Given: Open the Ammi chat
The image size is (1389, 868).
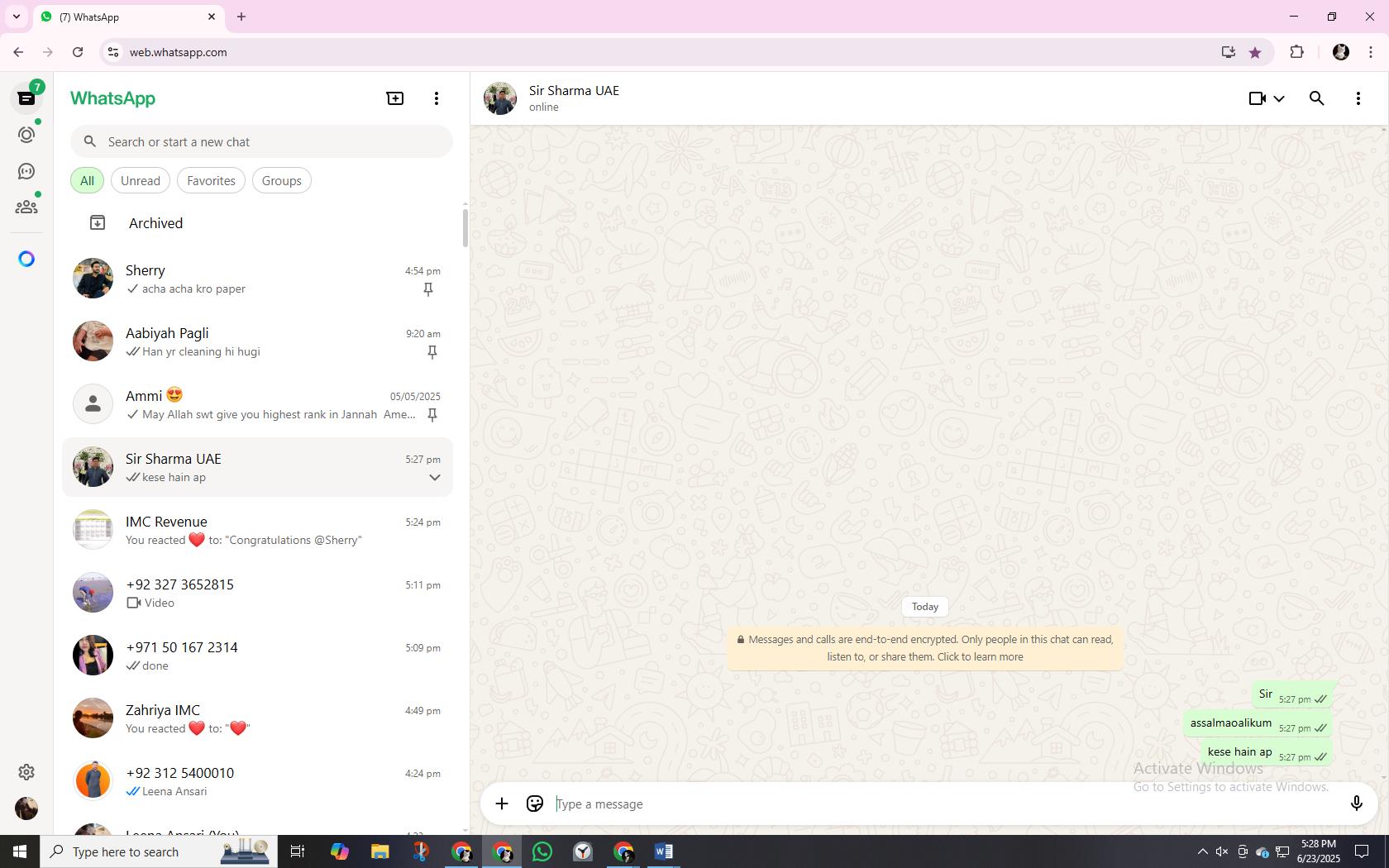Looking at the screenshot, I should pos(257,404).
